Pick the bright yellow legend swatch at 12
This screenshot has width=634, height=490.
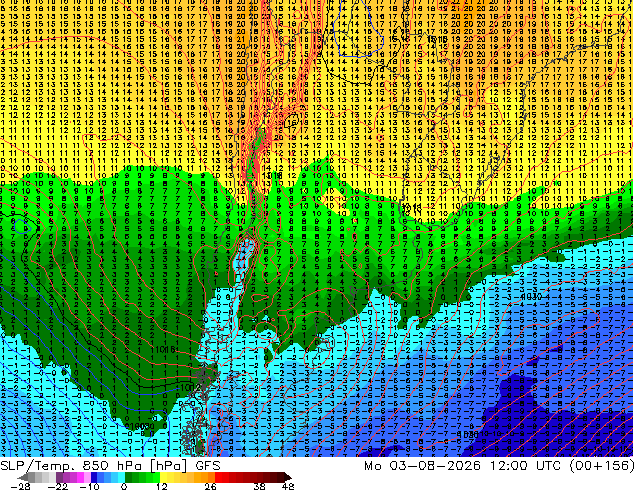tap(163, 477)
